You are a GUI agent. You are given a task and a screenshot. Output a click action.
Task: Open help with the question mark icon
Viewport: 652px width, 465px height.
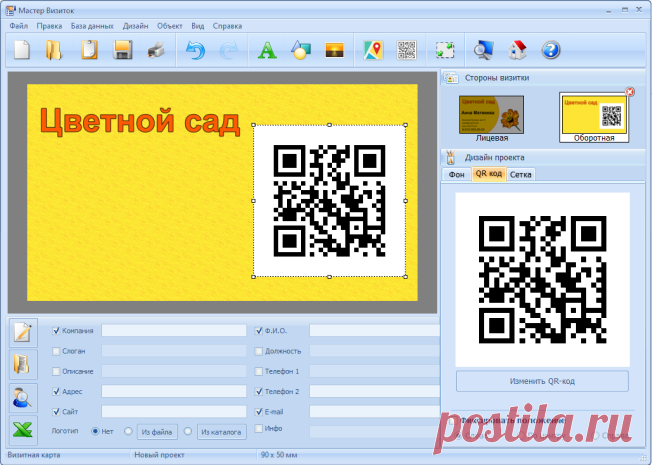tap(550, 49)
